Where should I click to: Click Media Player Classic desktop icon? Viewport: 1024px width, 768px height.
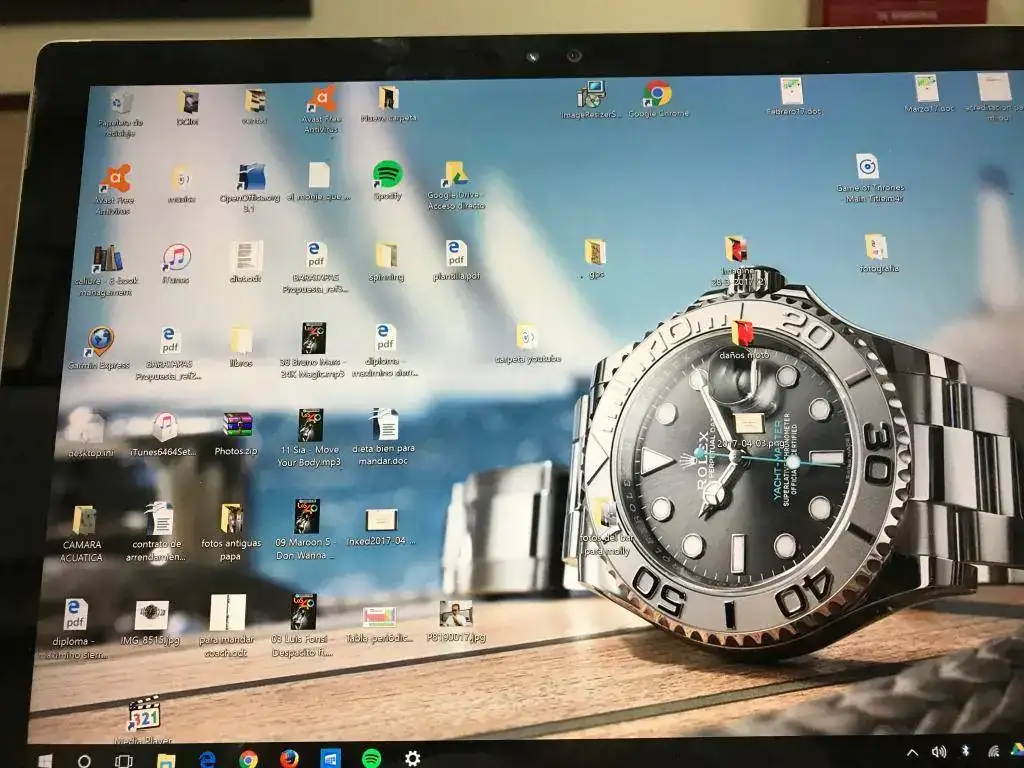tap(144, 715)
